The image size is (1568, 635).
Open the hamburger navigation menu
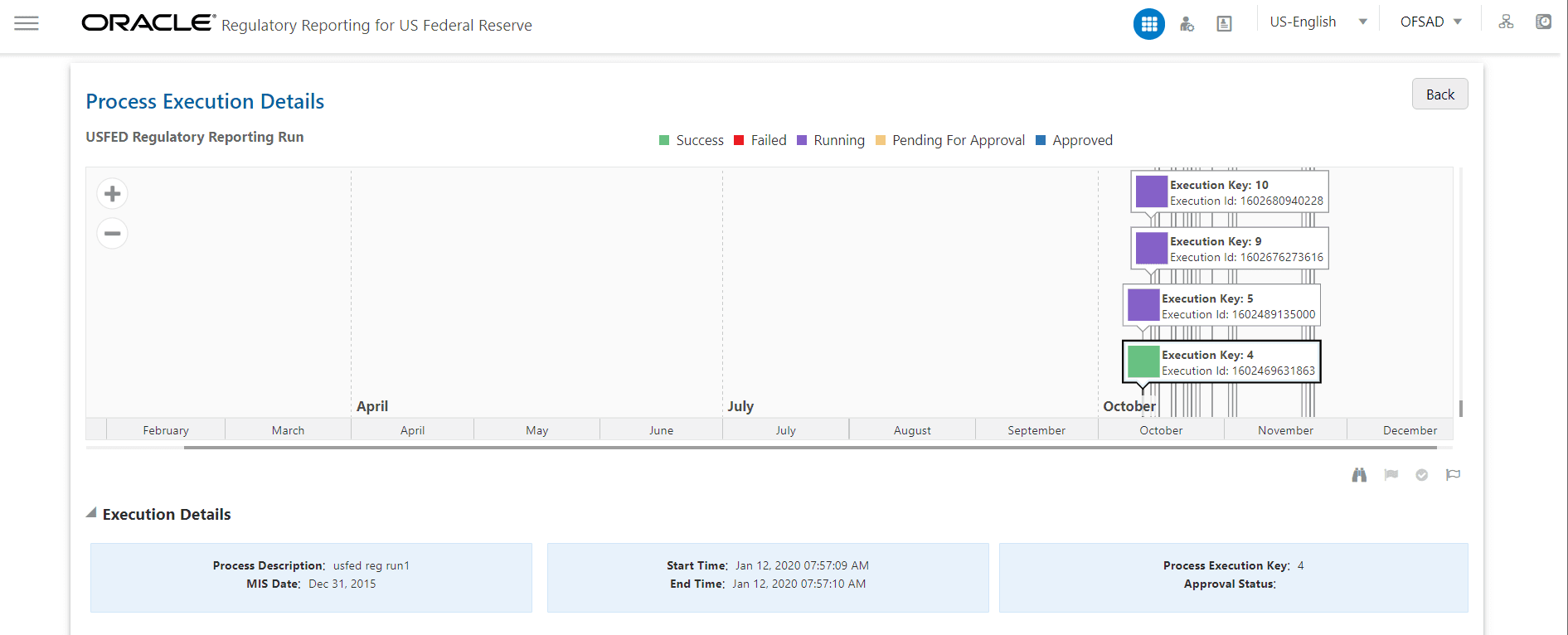click(x=27, y=23)
